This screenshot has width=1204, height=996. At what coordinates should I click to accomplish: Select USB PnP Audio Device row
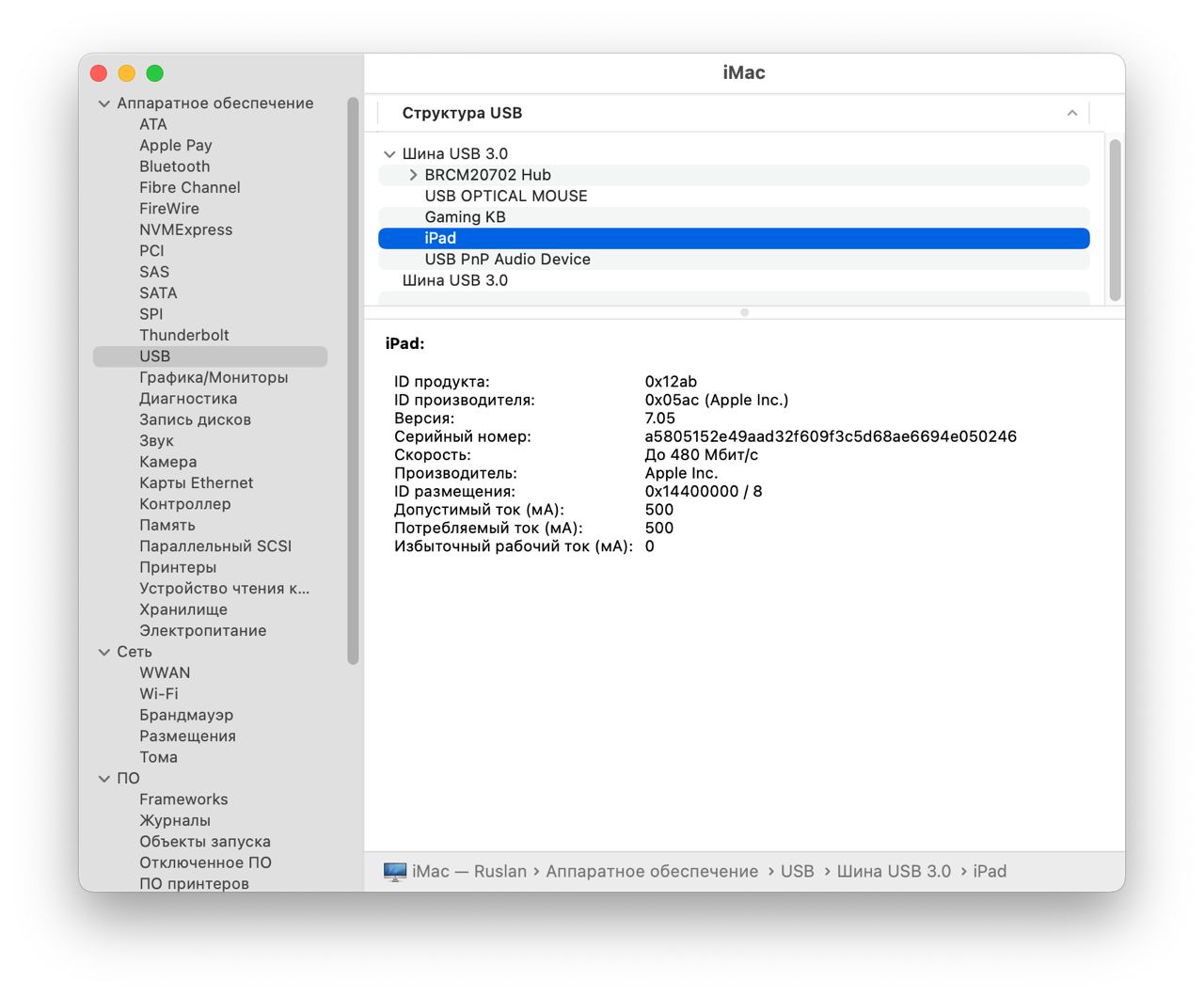click(734, 260)
